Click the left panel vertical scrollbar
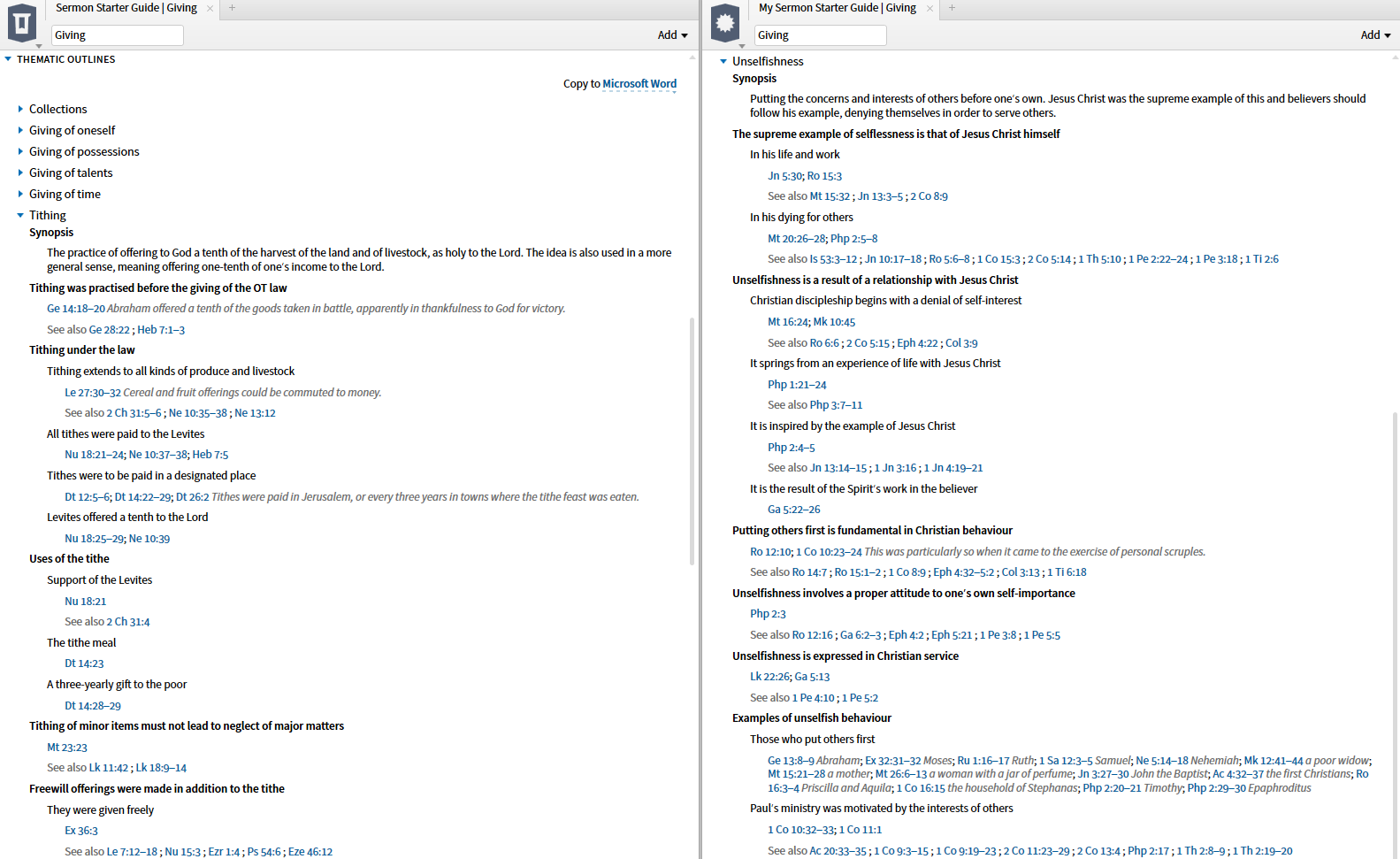Image resolution: width=1400 pixels, height=859 pixels. (x=692, y=441)
